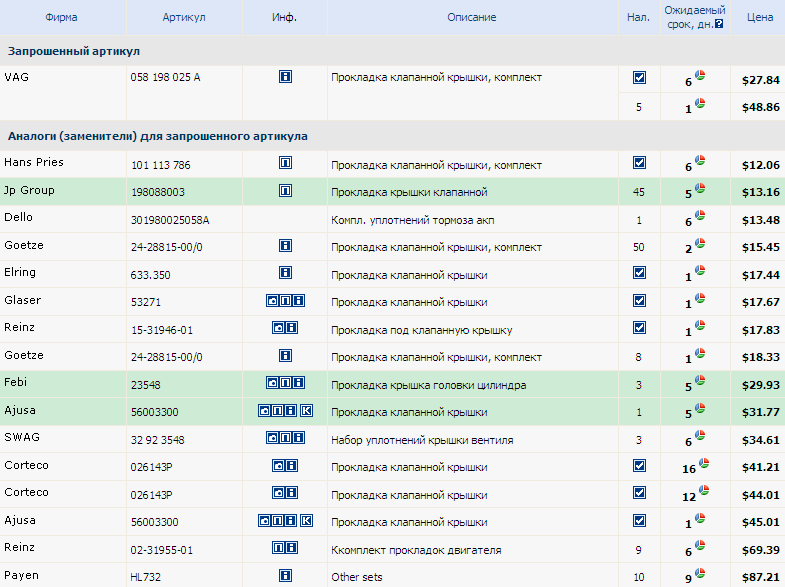
Task: Click delivery pie-chart icon in Hans Pries row
Action: pos(700,161)
